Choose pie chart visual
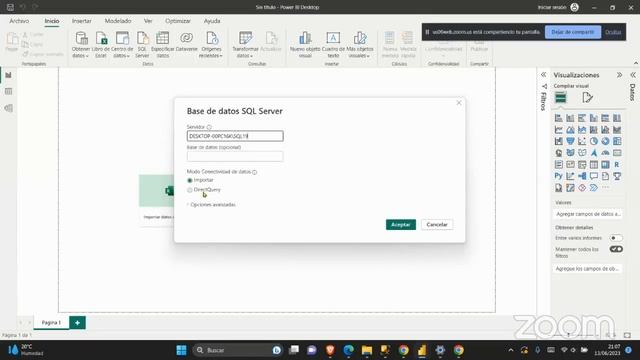Viewport: 640px width, 360px height. pyautogui.click(x=593, y=141)
